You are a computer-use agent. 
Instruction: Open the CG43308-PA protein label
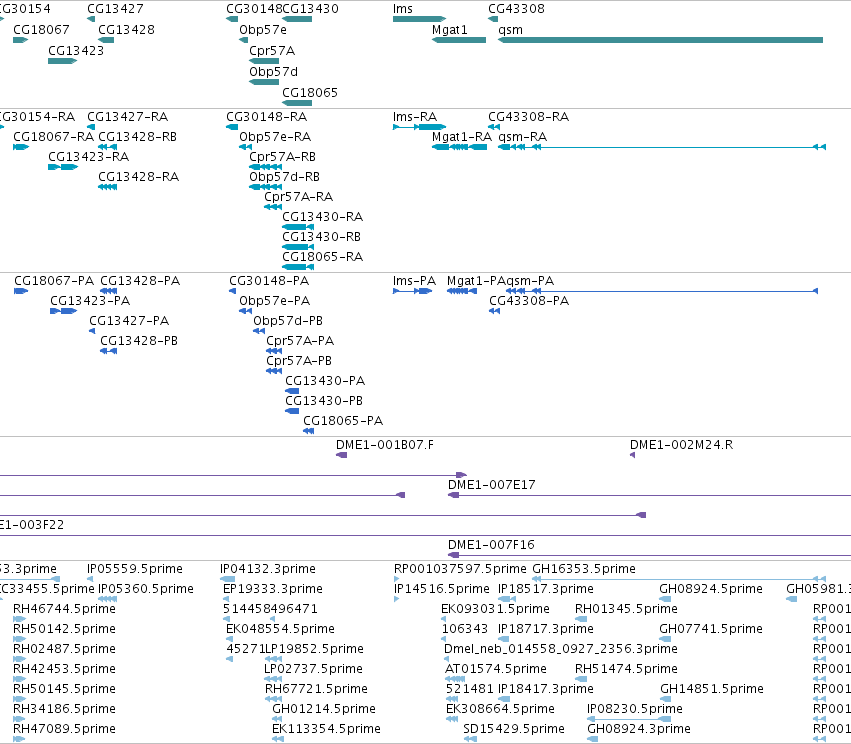[529, 301]
